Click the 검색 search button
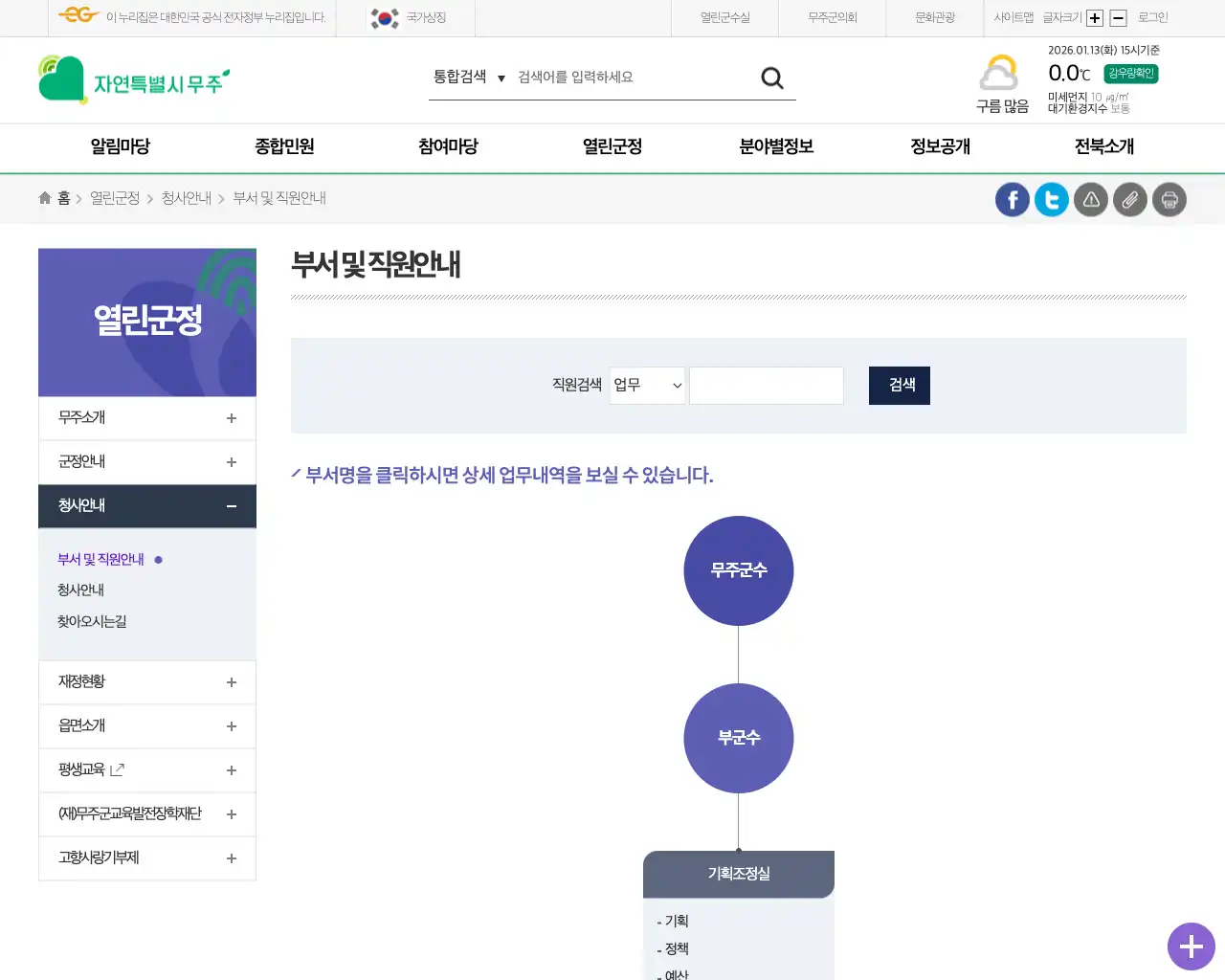Image resolution: width=1225 pixels, height=980 pixels. click(x=899, y=385)
